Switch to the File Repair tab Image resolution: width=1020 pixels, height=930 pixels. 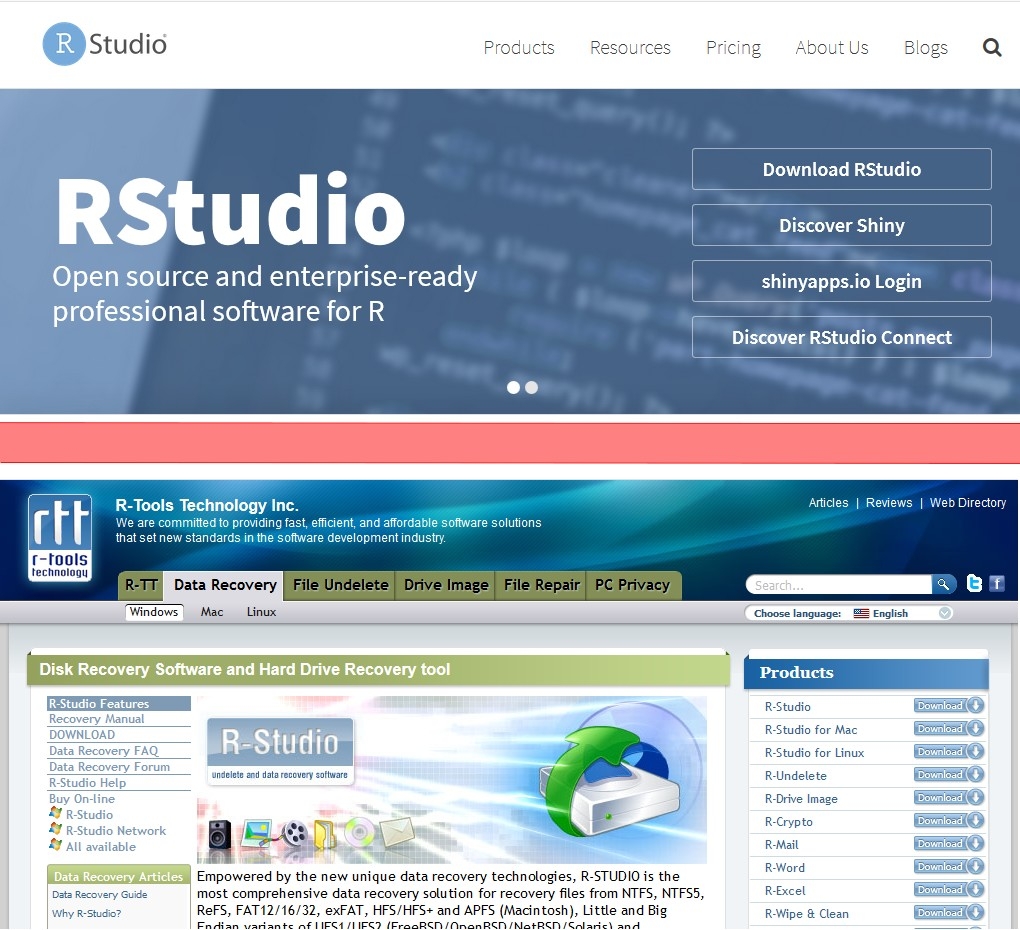(x=541, y=585)
